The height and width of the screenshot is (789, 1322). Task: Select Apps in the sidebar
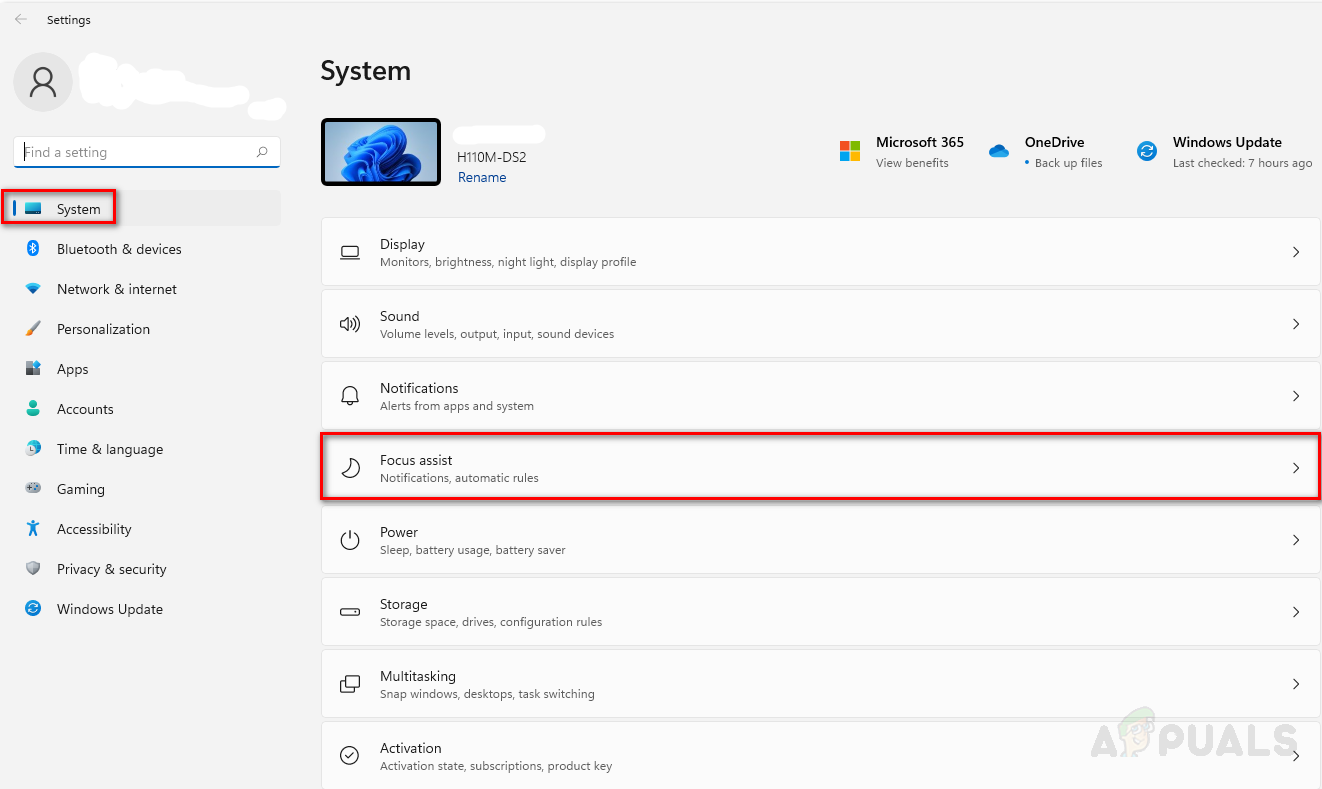click(72, 369)
